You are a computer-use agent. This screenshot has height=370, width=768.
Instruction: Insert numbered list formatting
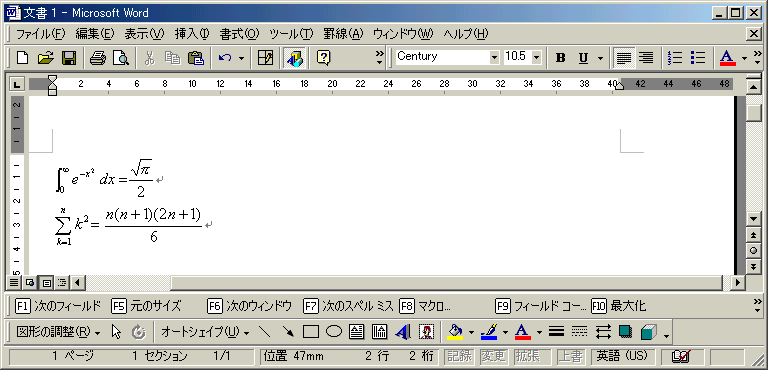(x=675, y=58)
